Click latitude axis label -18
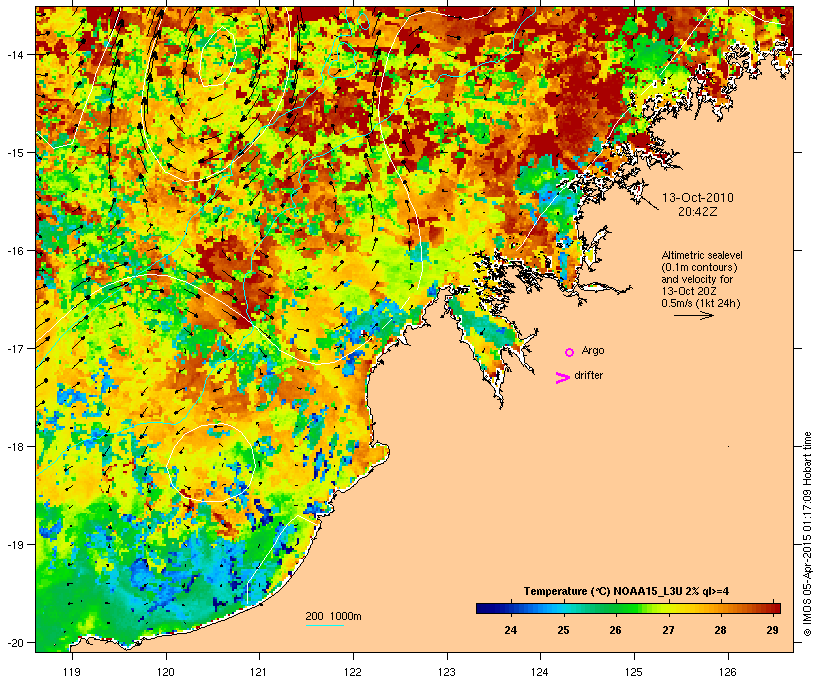Image resolution: width=820 pixels, height=680 pixels. coord(15,447)
